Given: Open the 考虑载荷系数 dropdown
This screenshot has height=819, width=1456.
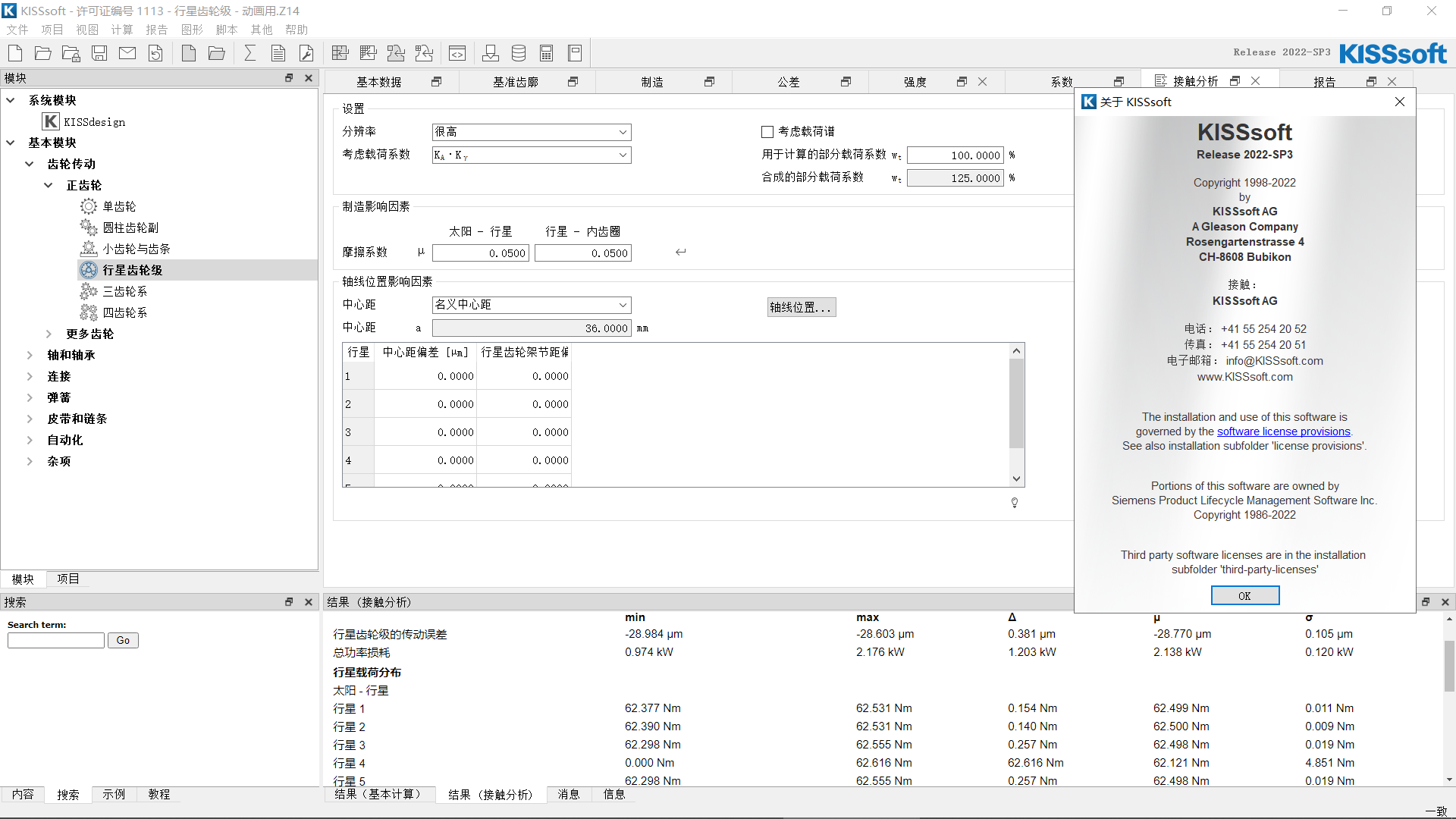Looking at the screenshot, I should tap(532, 155).
